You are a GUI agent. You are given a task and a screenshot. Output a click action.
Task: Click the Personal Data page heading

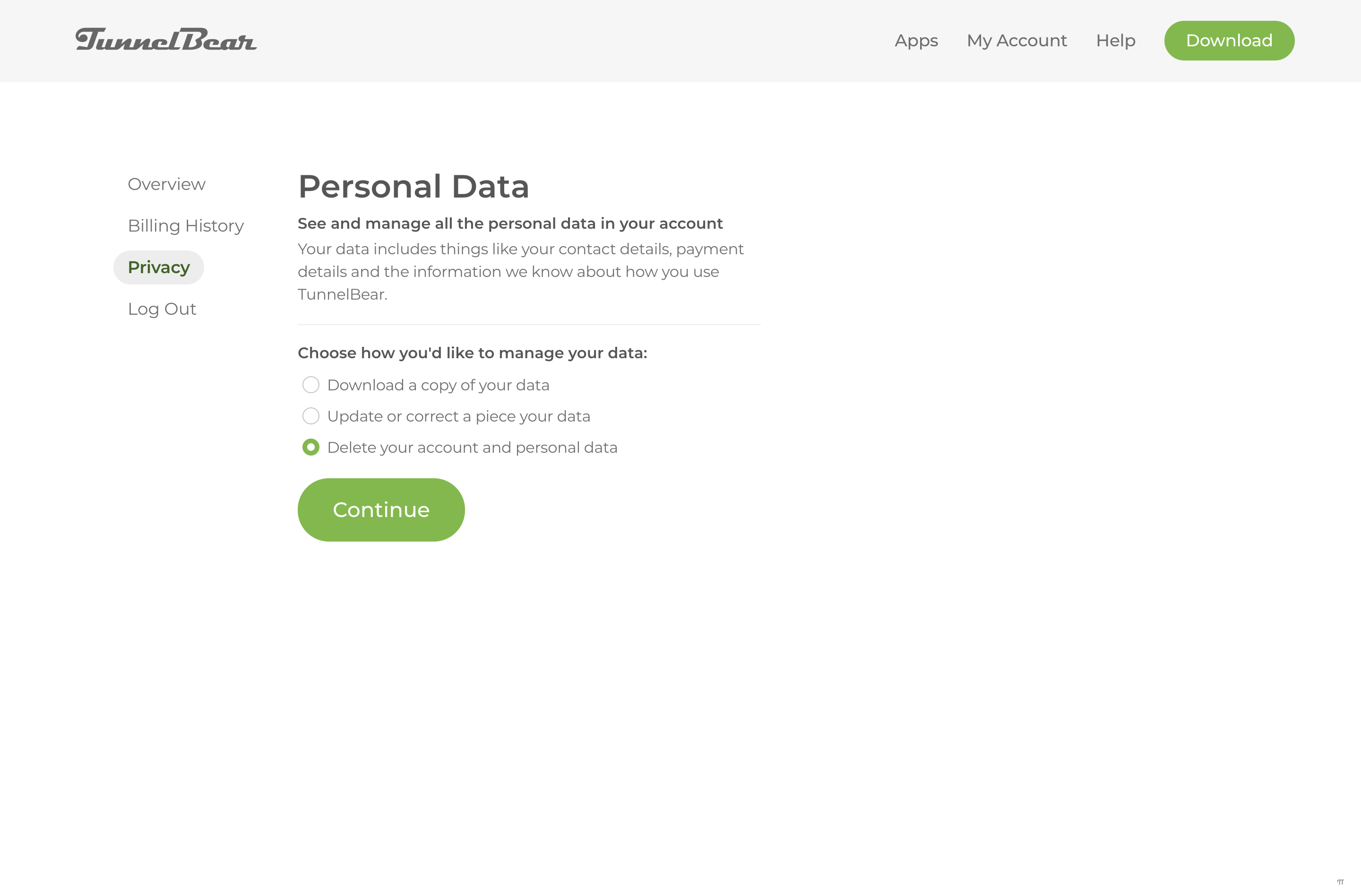point(413,186)
